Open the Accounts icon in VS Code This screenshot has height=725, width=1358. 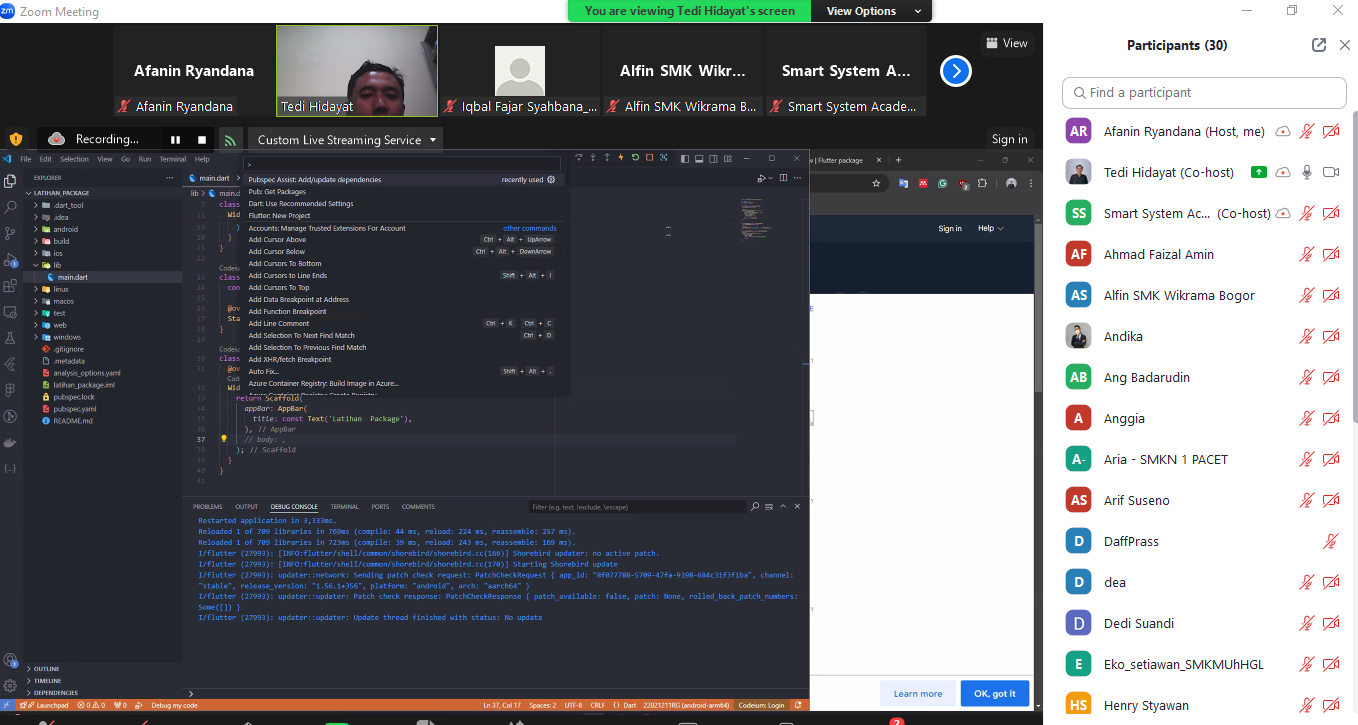pyautogui.click(x=10, y=660)
